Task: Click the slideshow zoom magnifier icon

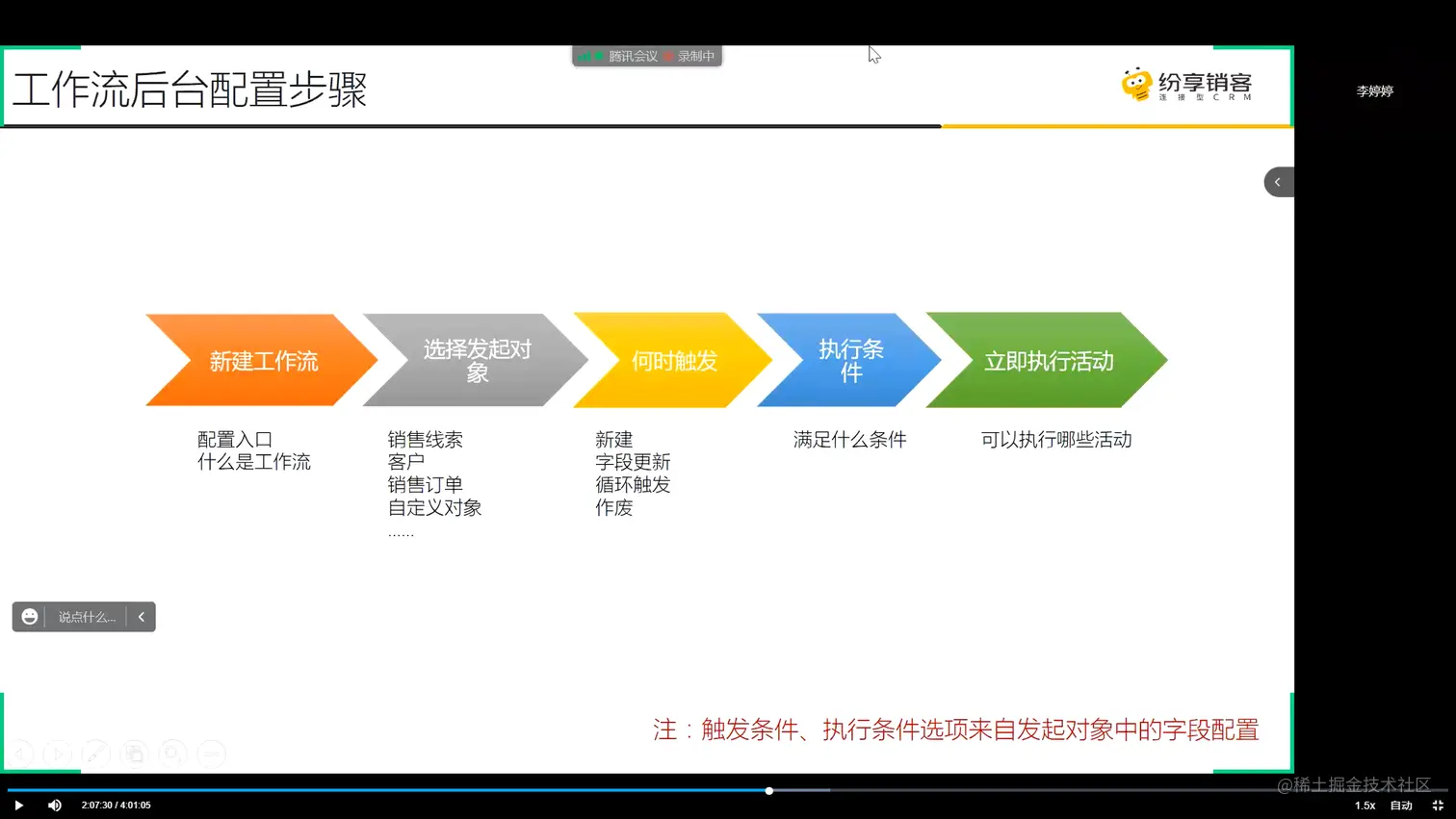Action: (173, 754)
